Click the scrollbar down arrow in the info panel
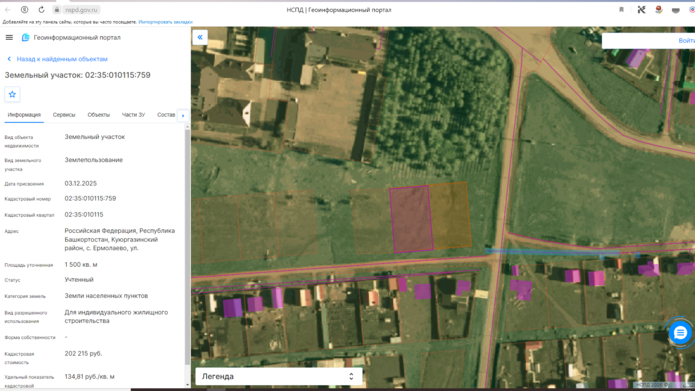Image resolution: width=695 pixels, height=391 pixels. coord(187,385)
